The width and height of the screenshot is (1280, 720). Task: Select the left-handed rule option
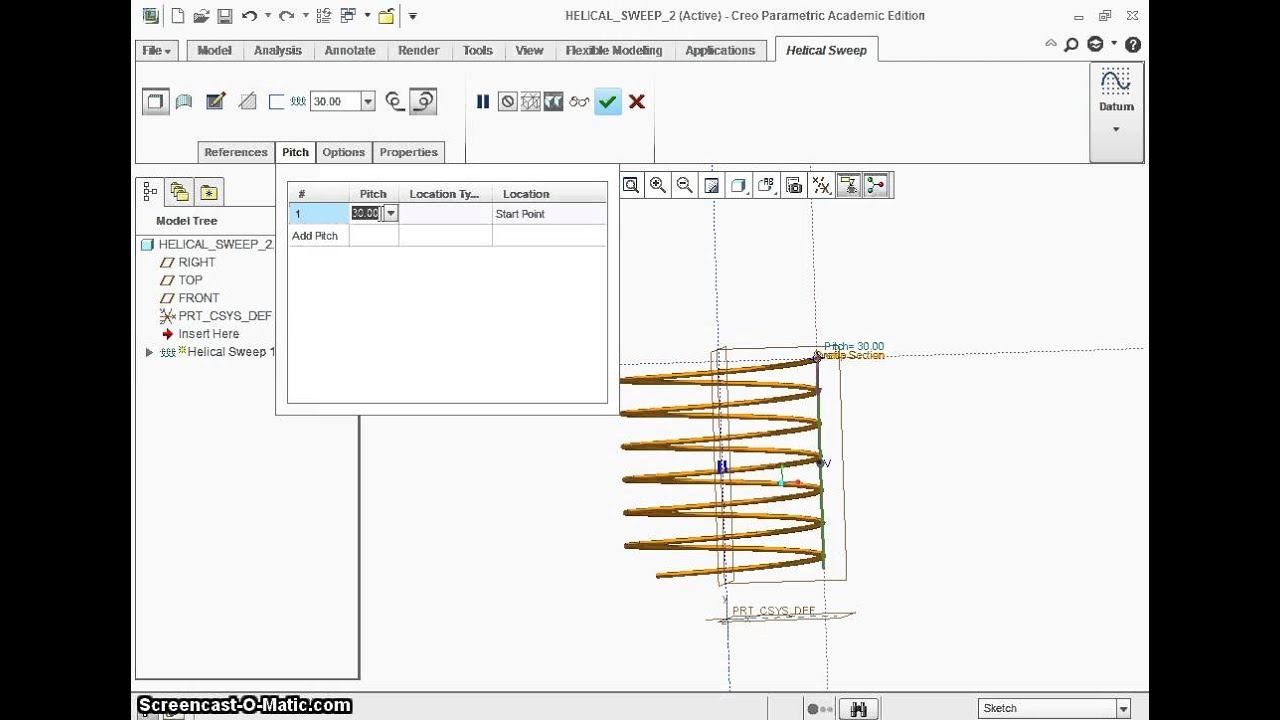(x=395, y=101)
